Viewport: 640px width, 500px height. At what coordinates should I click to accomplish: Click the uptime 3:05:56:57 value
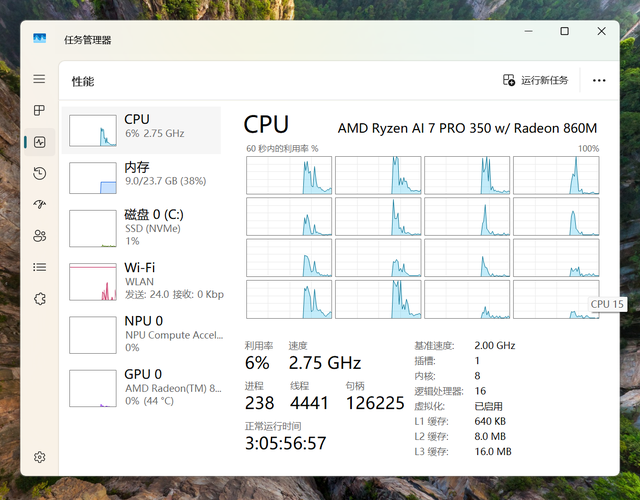pos(286,443)
